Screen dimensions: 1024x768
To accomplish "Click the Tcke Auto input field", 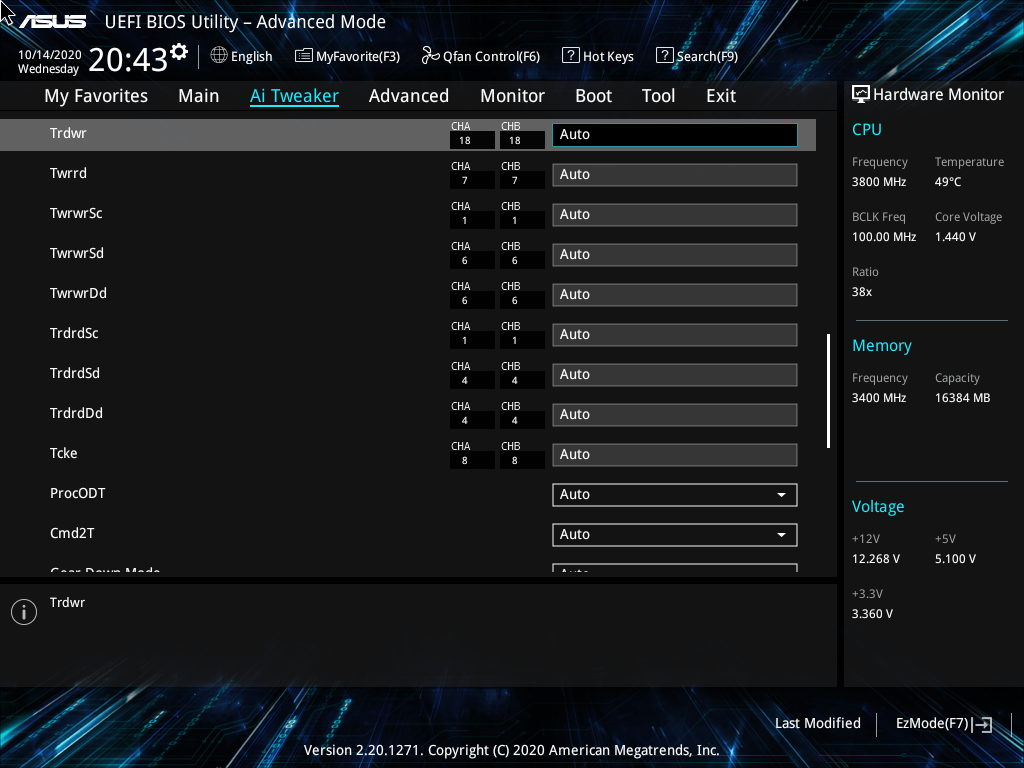I will (675, 455).
